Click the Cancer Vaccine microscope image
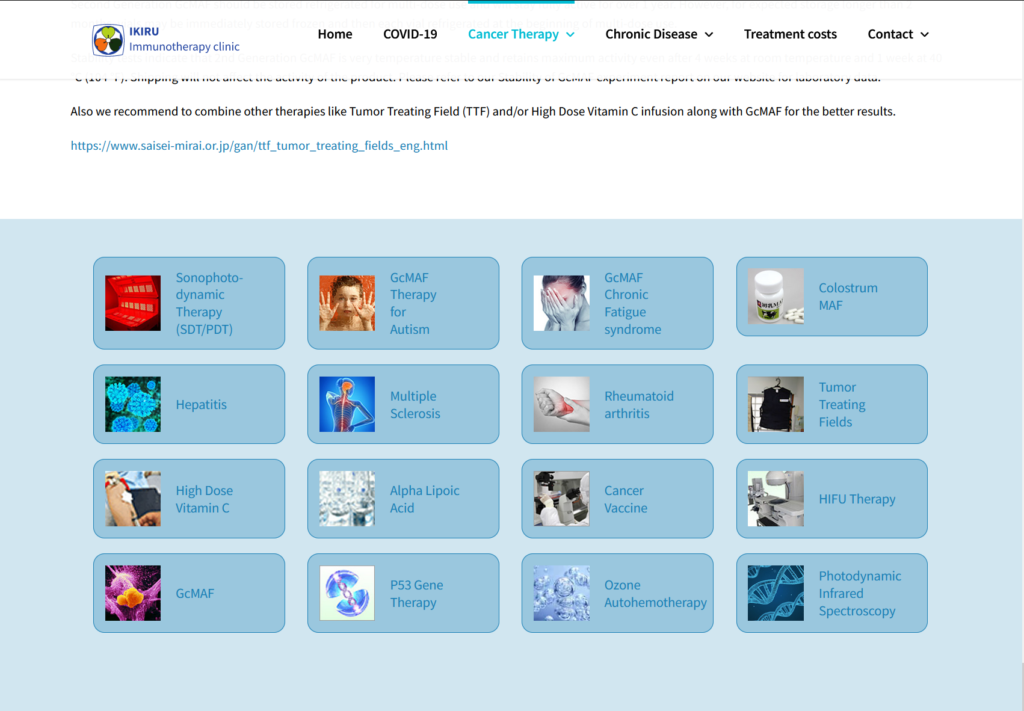Image resolution: width=1024 pixels, height=711 pixels. [x=561, y=499]
